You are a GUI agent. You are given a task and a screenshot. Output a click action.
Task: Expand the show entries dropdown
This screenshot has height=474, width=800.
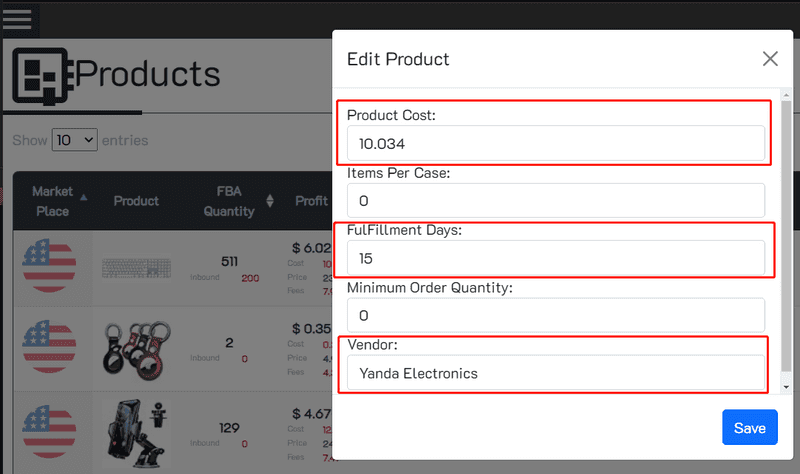pyautogui.click(x=74, y=140)
